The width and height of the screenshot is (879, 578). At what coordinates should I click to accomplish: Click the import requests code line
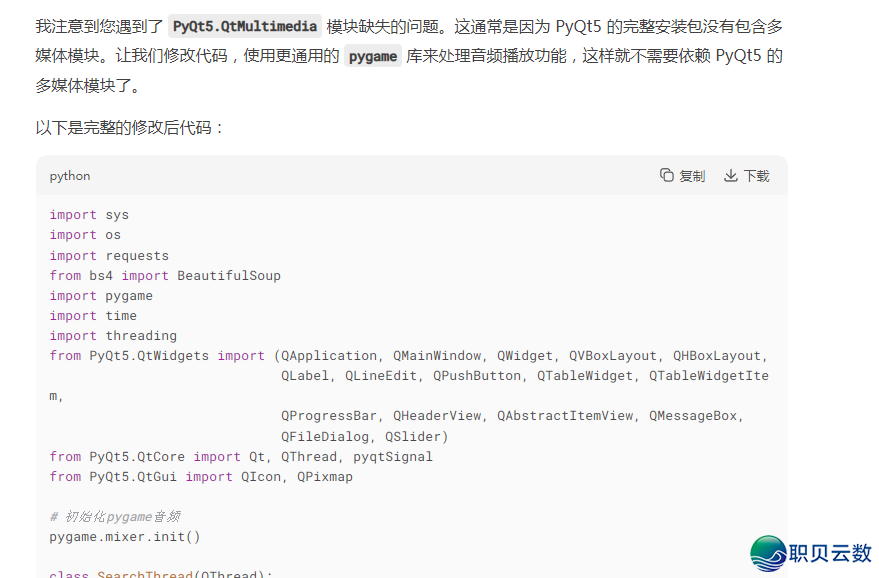(x=109, y=255)
